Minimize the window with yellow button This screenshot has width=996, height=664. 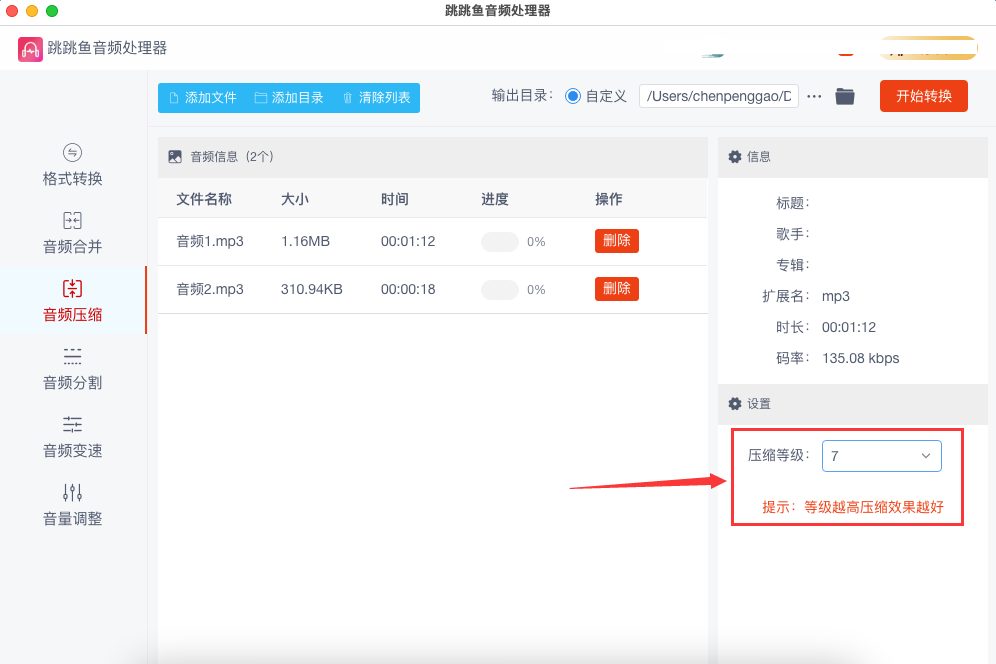(x=32, y=11)
